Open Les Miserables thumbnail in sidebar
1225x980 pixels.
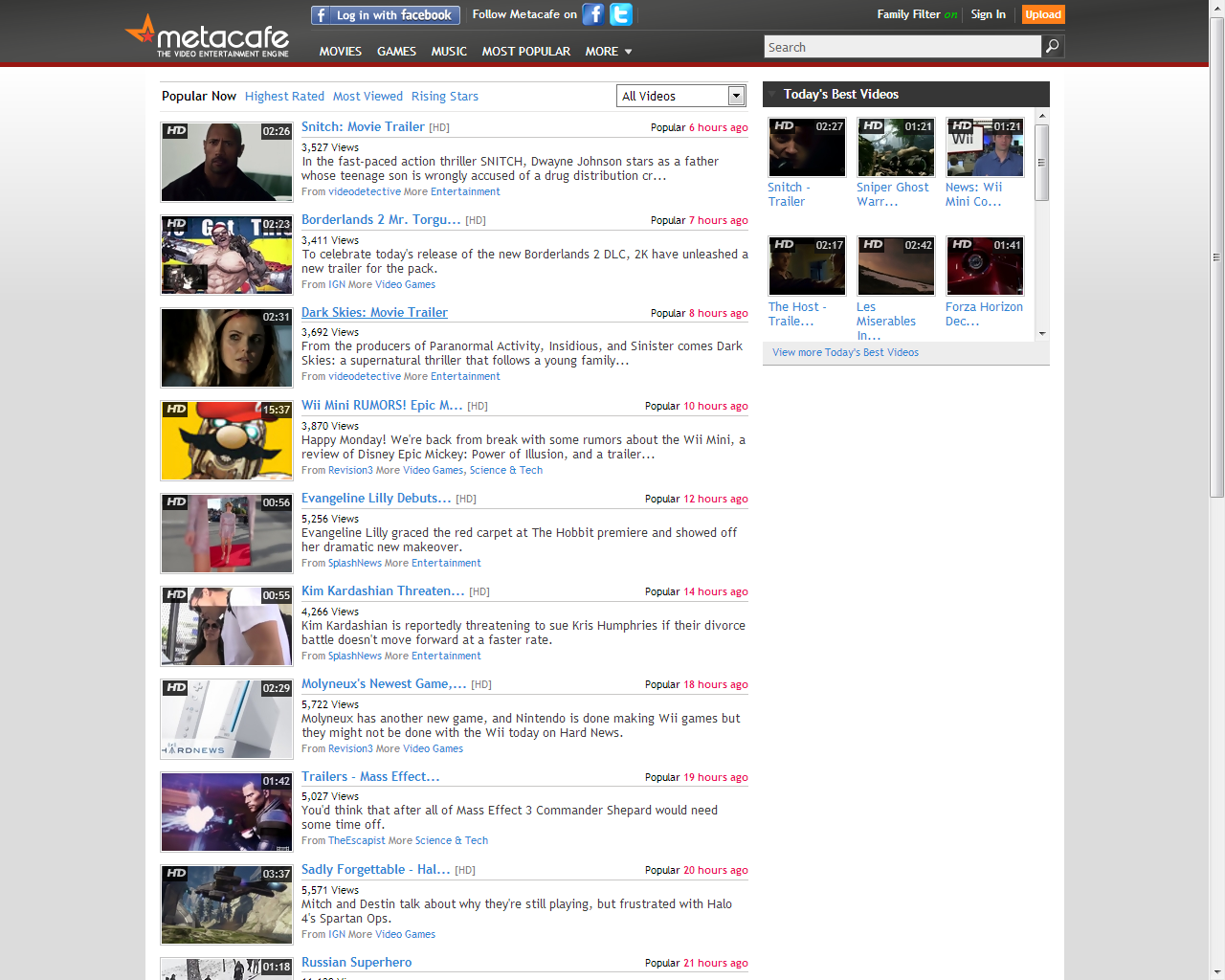click(x=896, y=266)
